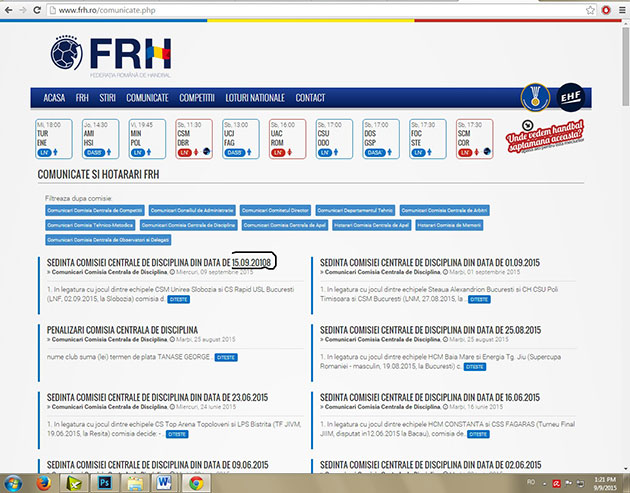
Task: Click the LN badge on FOC STE card
Action: pyautogui.click(x=418, y=152)
